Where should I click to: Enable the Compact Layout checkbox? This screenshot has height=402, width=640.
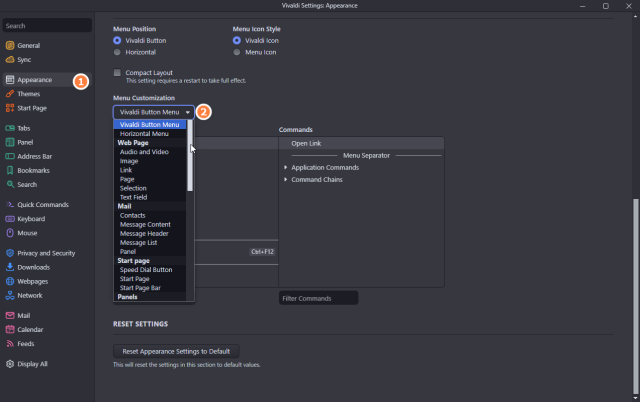[118, 73]
